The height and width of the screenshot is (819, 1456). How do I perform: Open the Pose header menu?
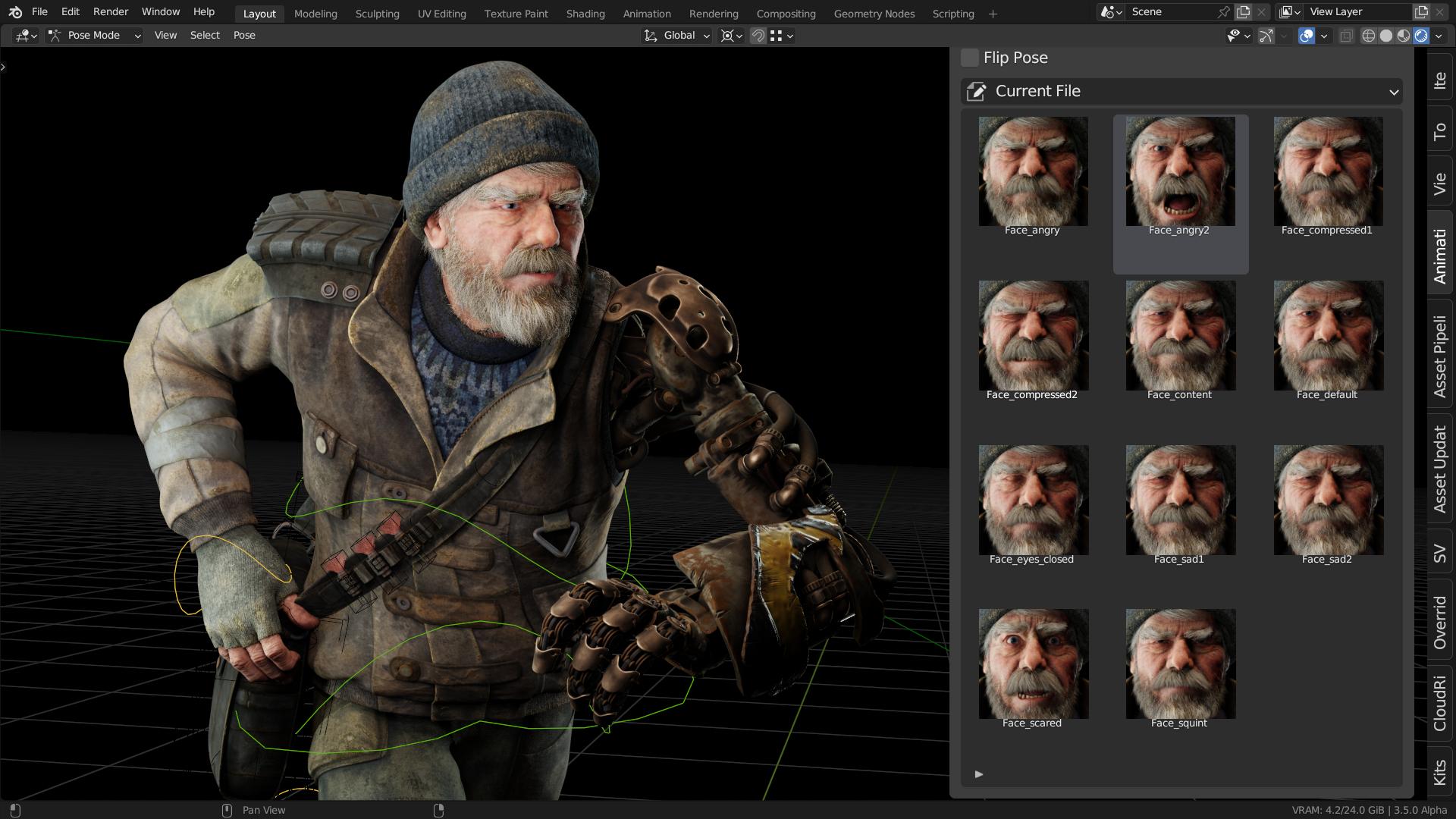(243, 36)
